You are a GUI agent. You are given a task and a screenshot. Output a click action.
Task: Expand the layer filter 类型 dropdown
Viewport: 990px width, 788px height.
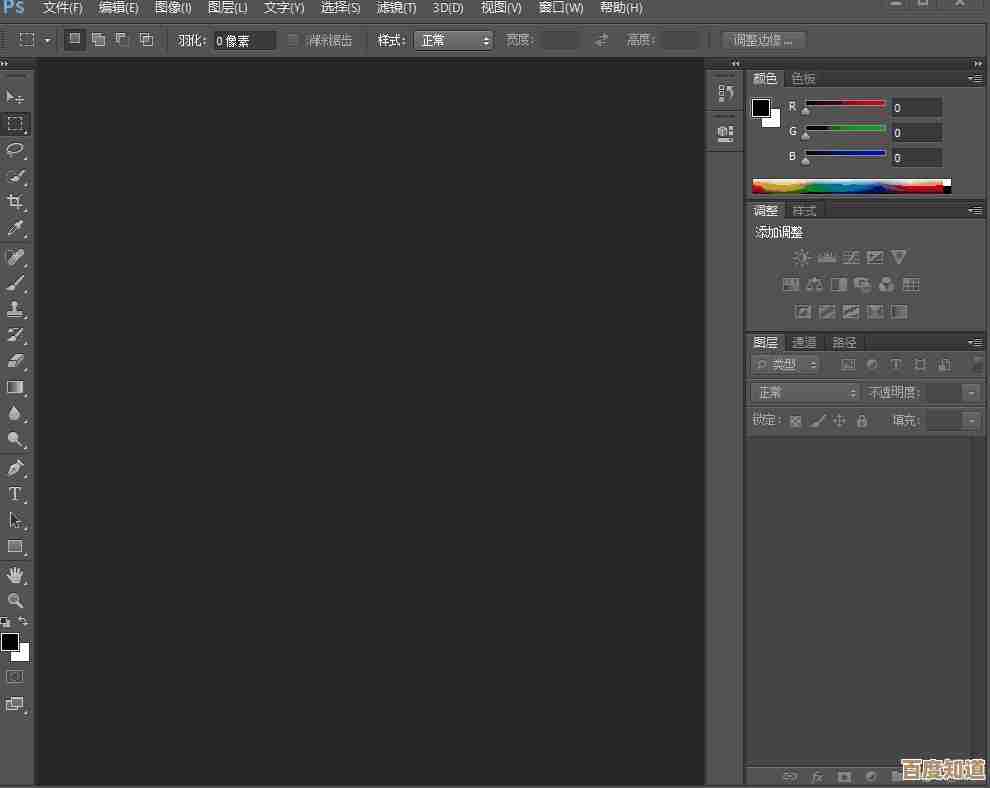(786, 365)
